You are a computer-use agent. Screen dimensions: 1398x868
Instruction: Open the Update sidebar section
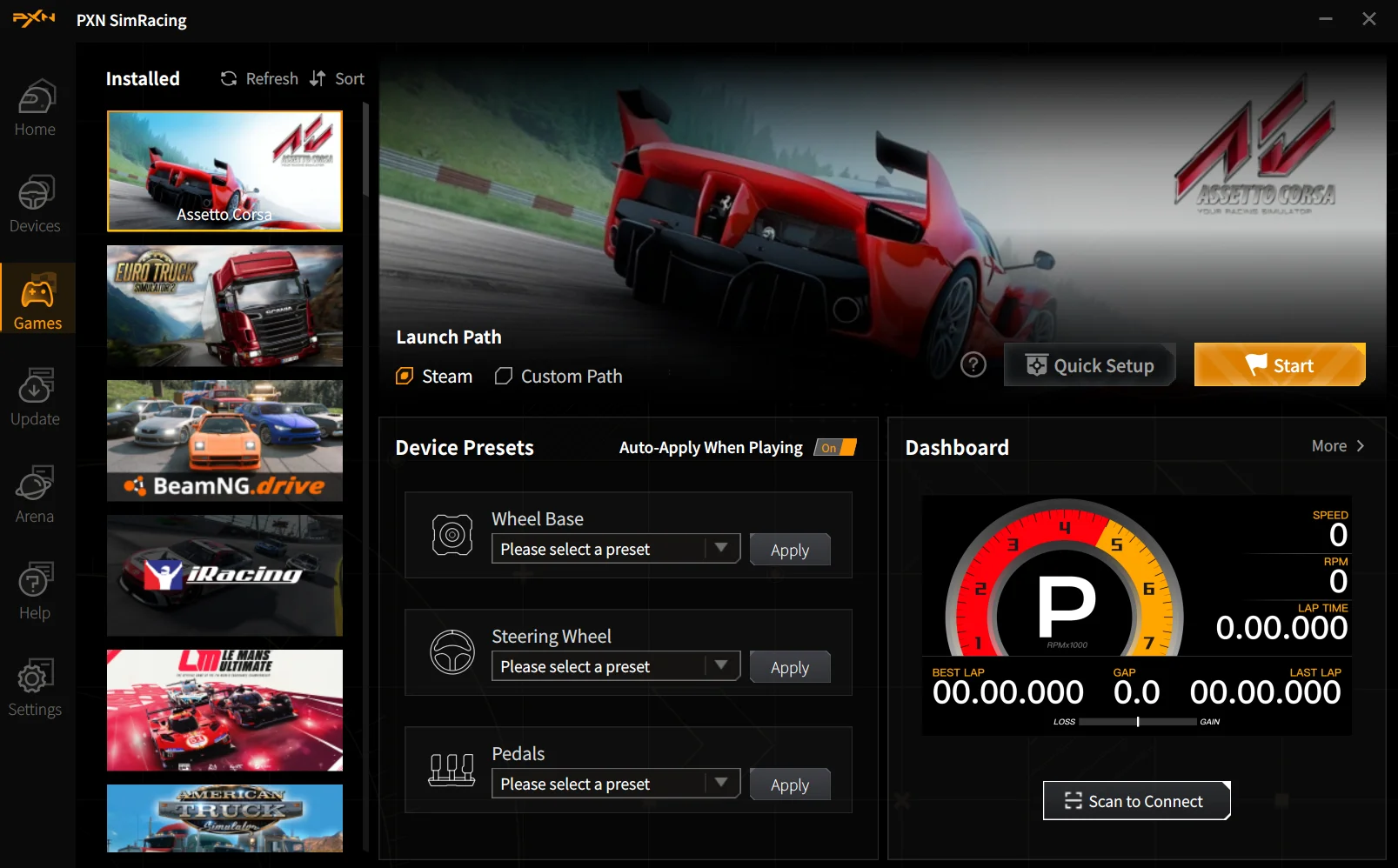[x=35, y=398]
